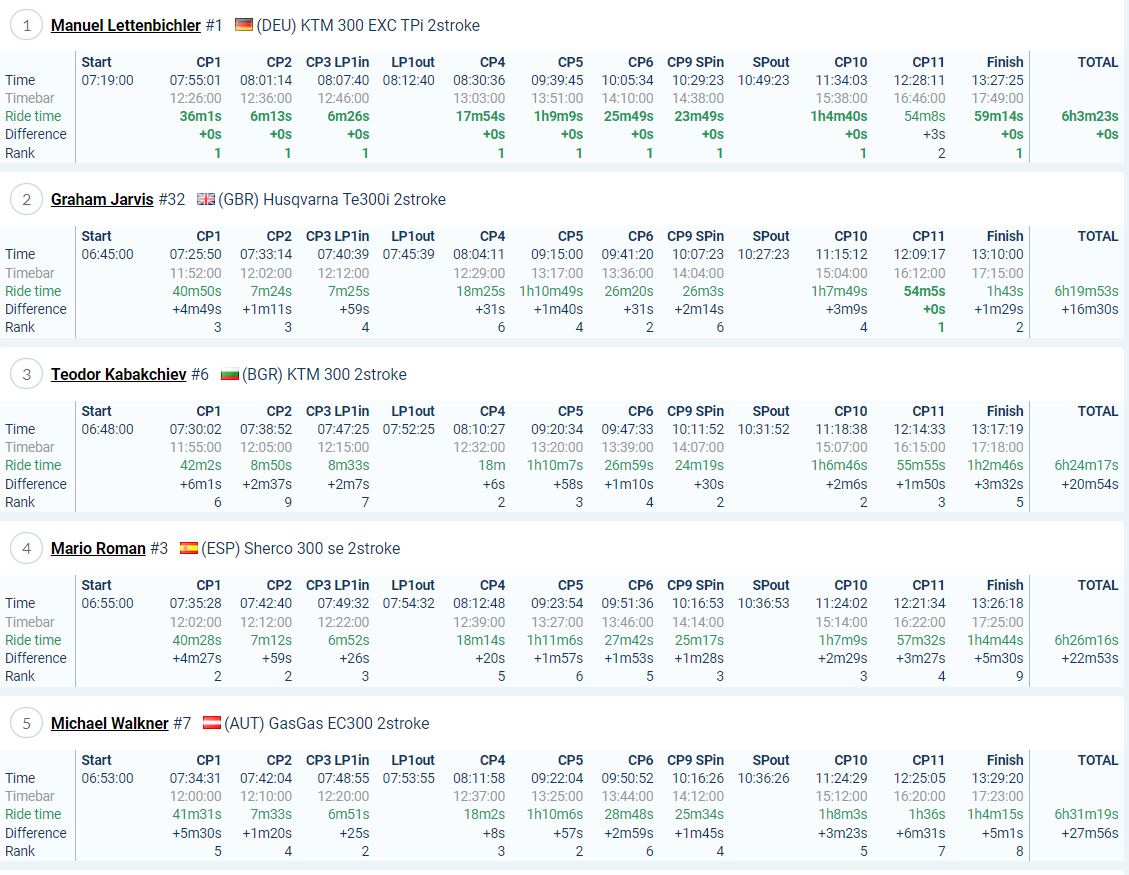Viewport: 1129px width, 875px height.
Task: Click Jarvis finish time 13:10:00
Action: point(997,254)
